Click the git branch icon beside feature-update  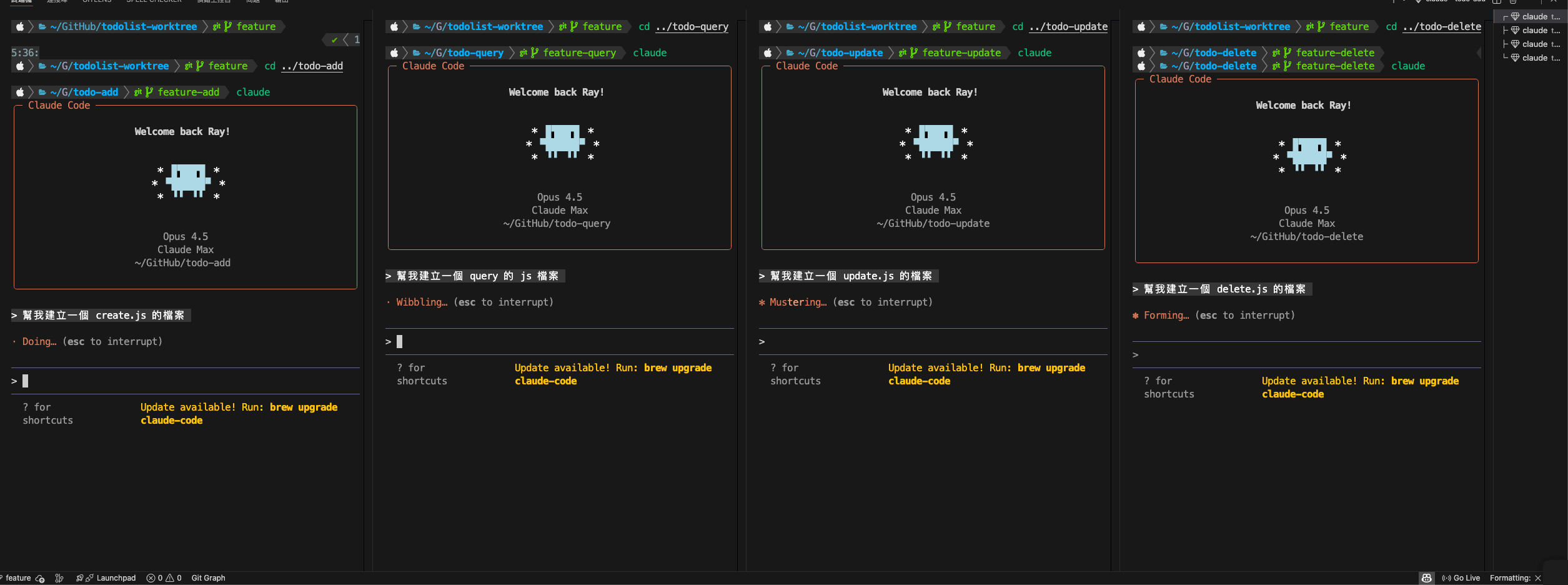[913, 52]
